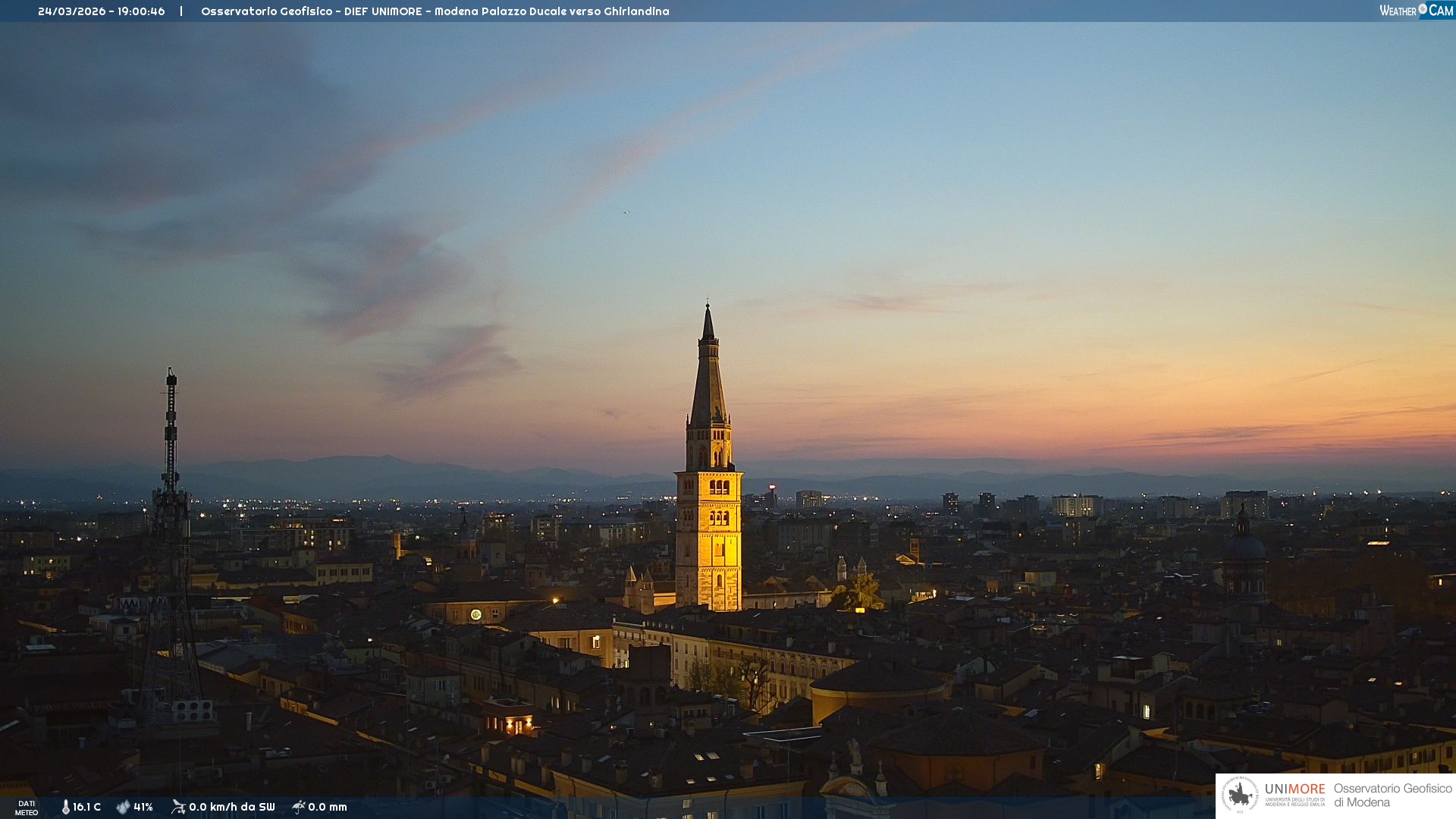Click the small illuminated clock face

click(x=475, y=614)
